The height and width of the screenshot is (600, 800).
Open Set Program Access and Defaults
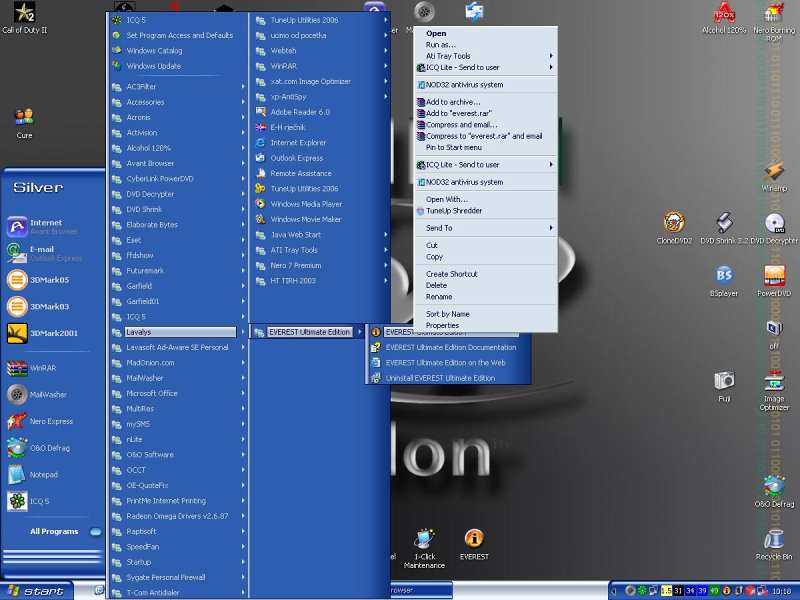coord(179,35)
